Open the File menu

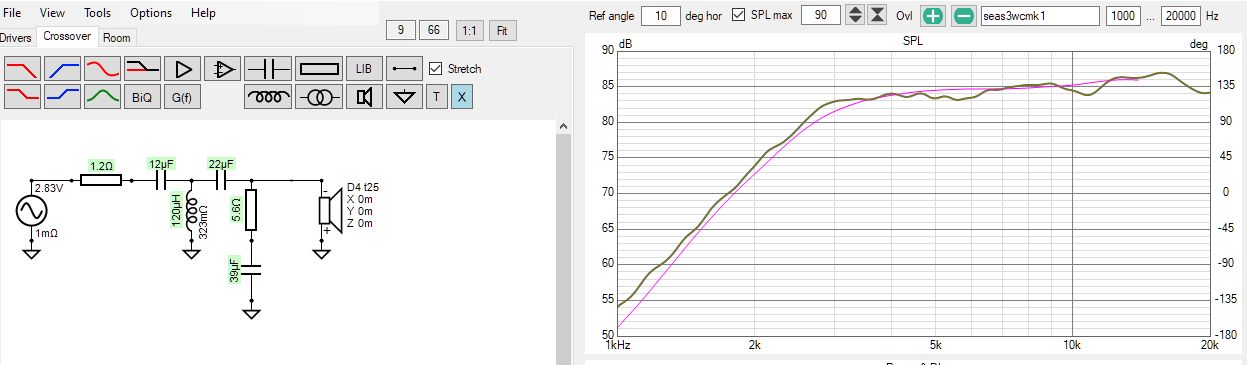pos(13,13)
